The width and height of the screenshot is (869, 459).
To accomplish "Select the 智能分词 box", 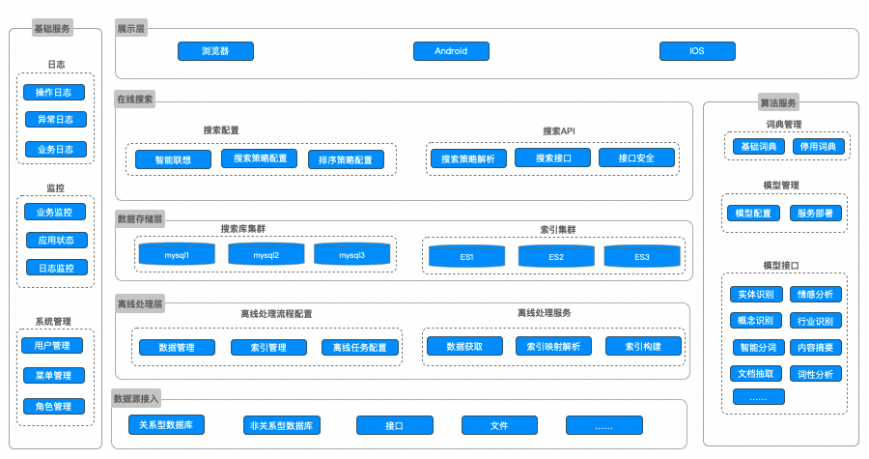I will coord(759,347).
